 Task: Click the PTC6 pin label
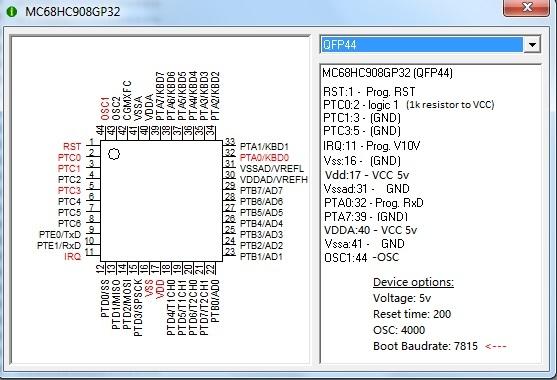pos(69,224)
